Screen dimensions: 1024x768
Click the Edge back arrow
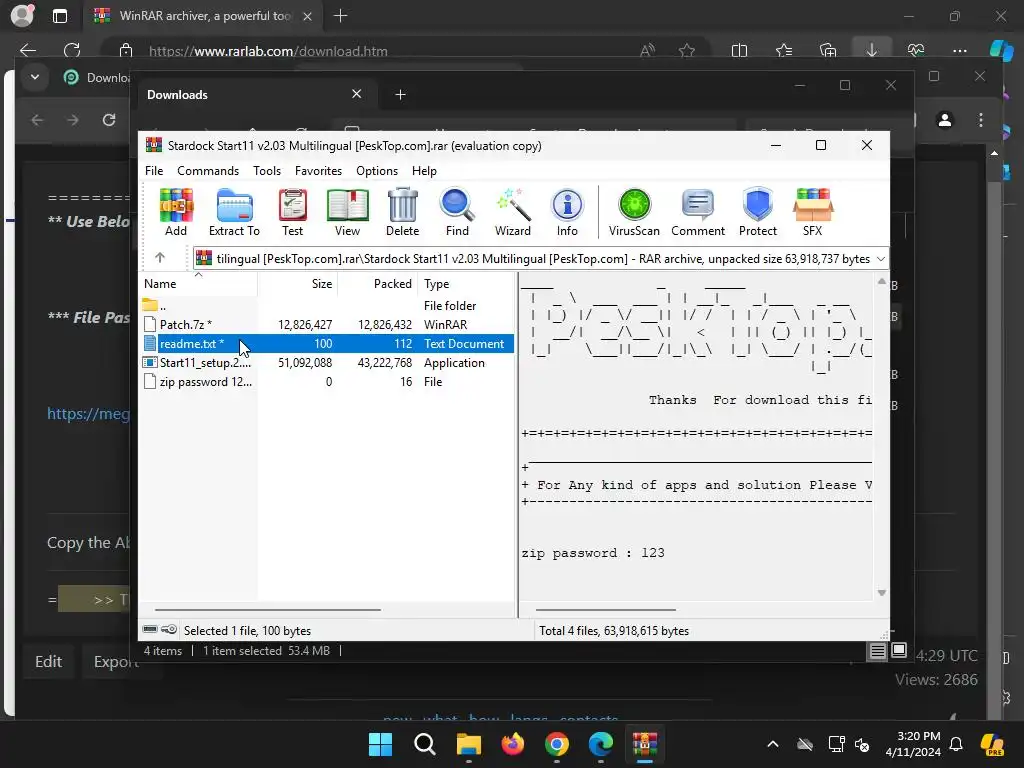point(27,50)
